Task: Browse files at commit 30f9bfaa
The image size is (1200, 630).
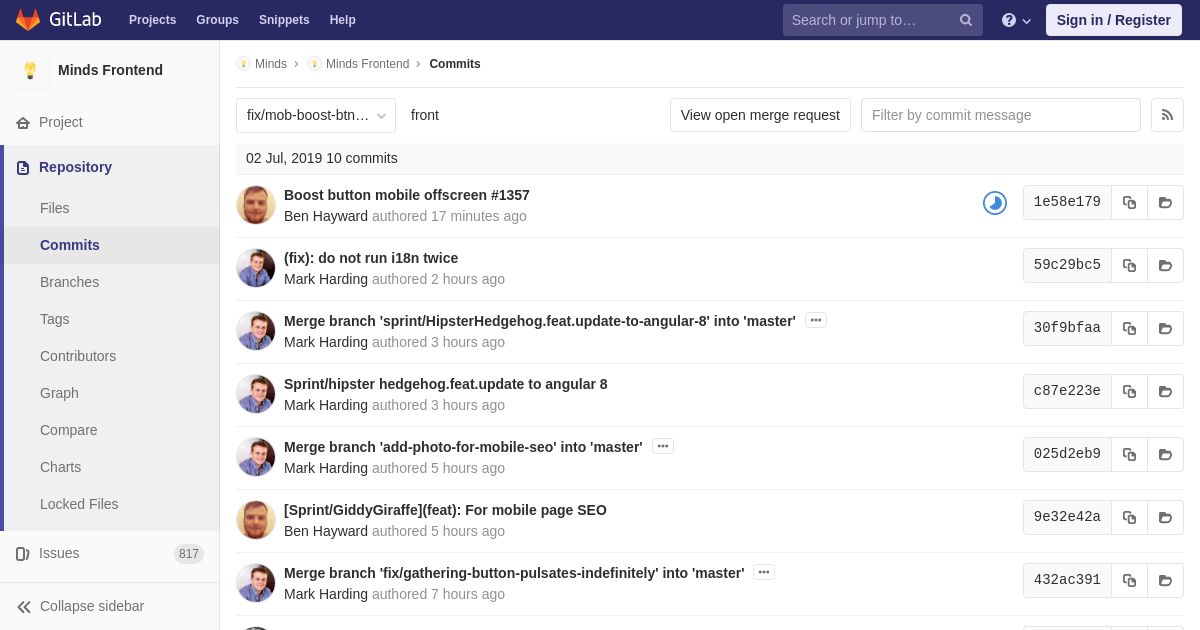Action: 1165,328
